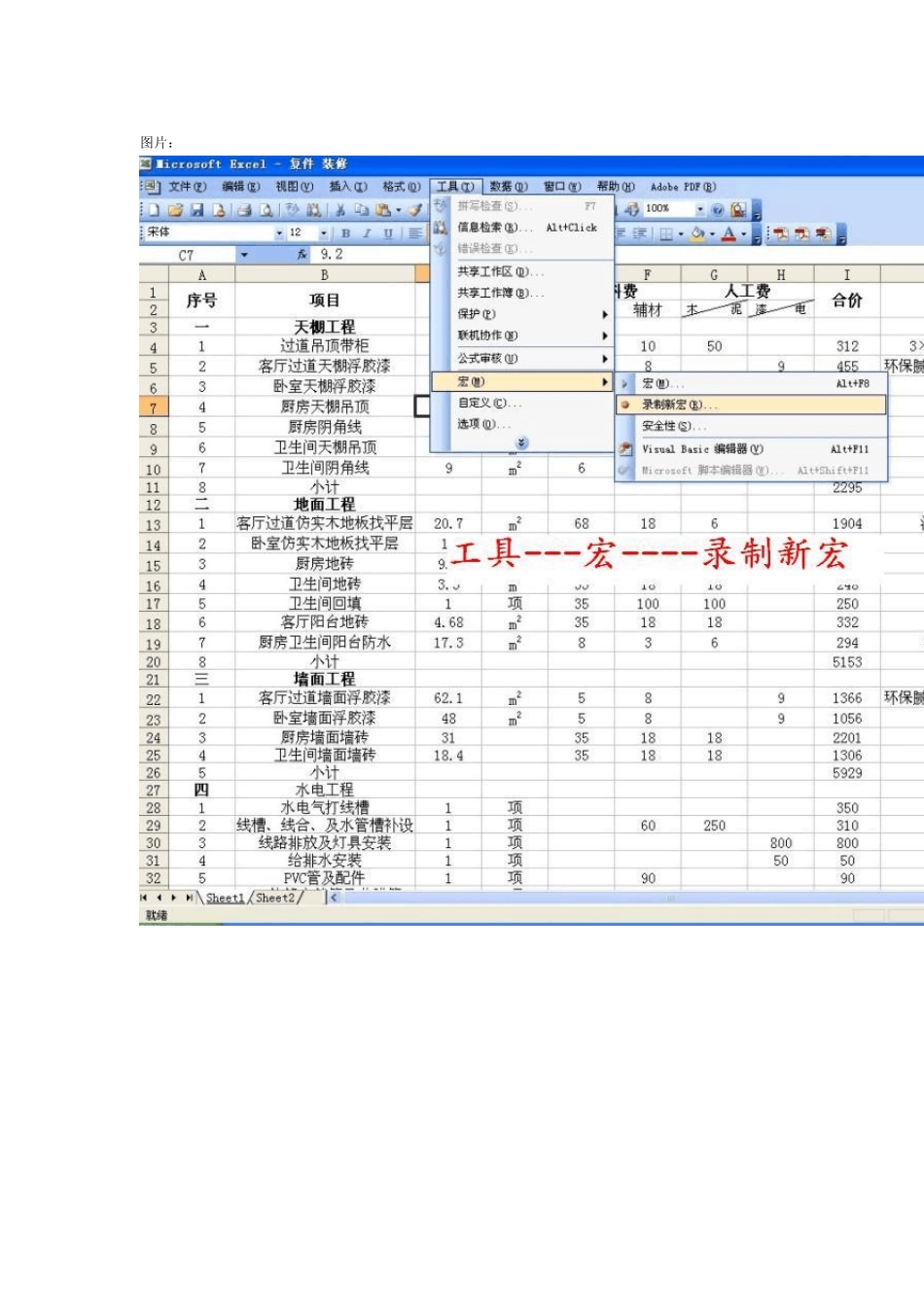This screenshot has width=924, height=1307.
Task: Open the 插入 (Insert) menu
Action: click(x=347, y=187)
